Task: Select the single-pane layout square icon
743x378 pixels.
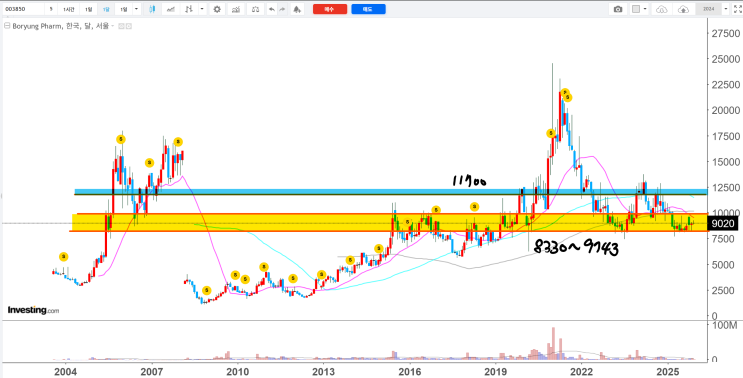Action: coord(636,9)
